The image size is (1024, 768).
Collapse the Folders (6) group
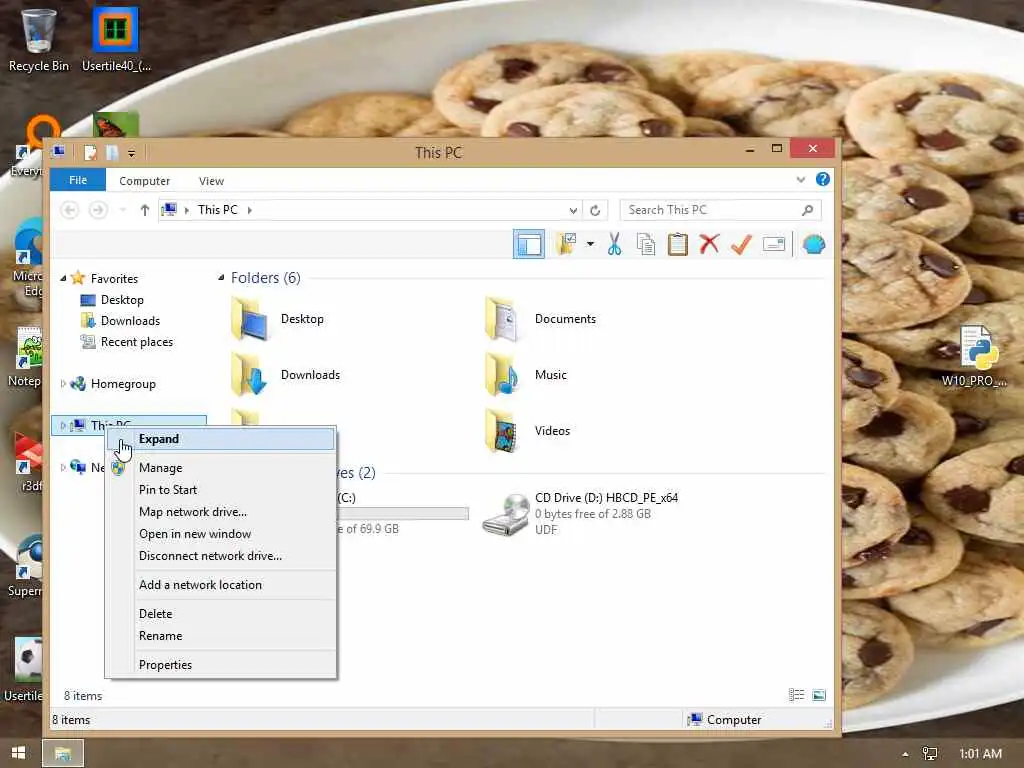221,278
